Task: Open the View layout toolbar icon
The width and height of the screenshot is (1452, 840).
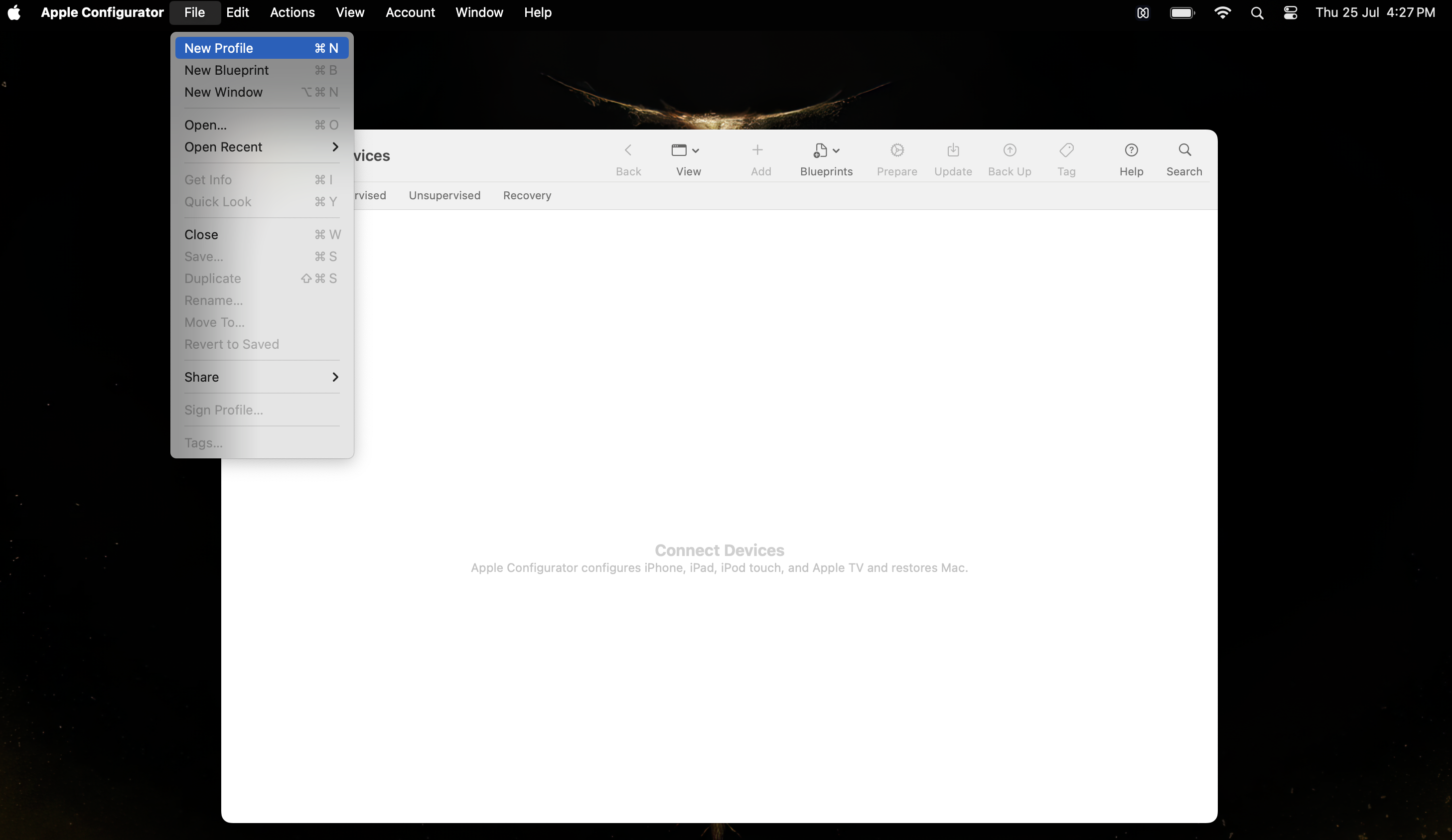Action: (x=679, y=150)
